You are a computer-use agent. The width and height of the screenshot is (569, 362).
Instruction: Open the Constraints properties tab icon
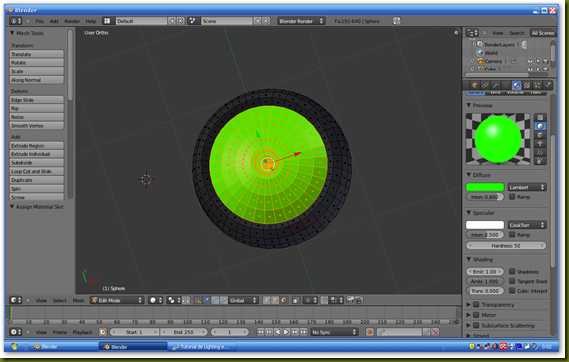coord(485,85)
